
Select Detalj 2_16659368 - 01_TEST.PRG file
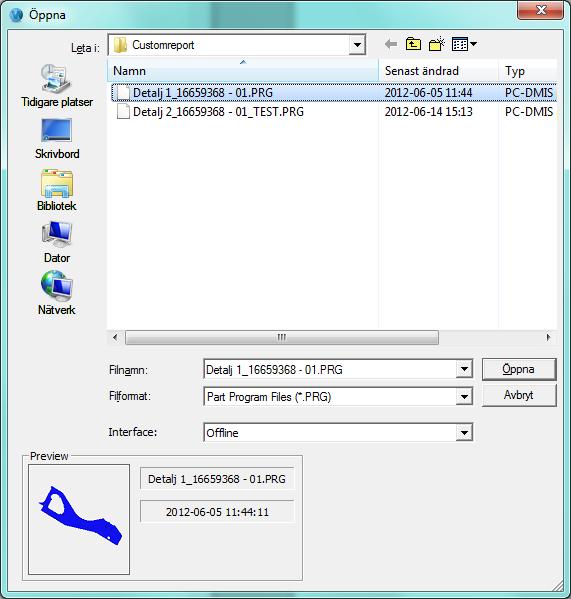(x=218, y=112)
